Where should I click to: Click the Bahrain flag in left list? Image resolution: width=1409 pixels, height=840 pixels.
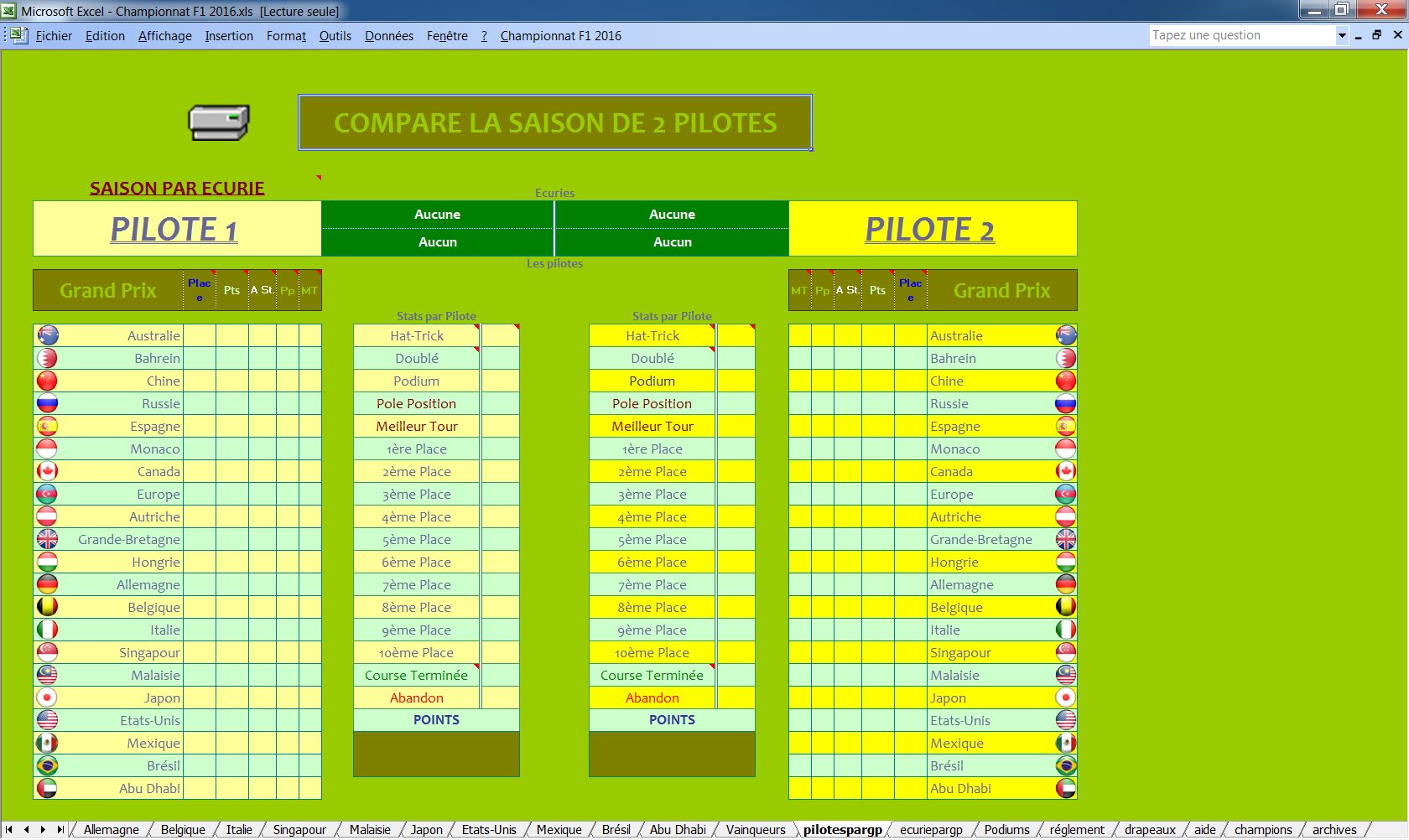pyautogui.click(x=48, y=358)
